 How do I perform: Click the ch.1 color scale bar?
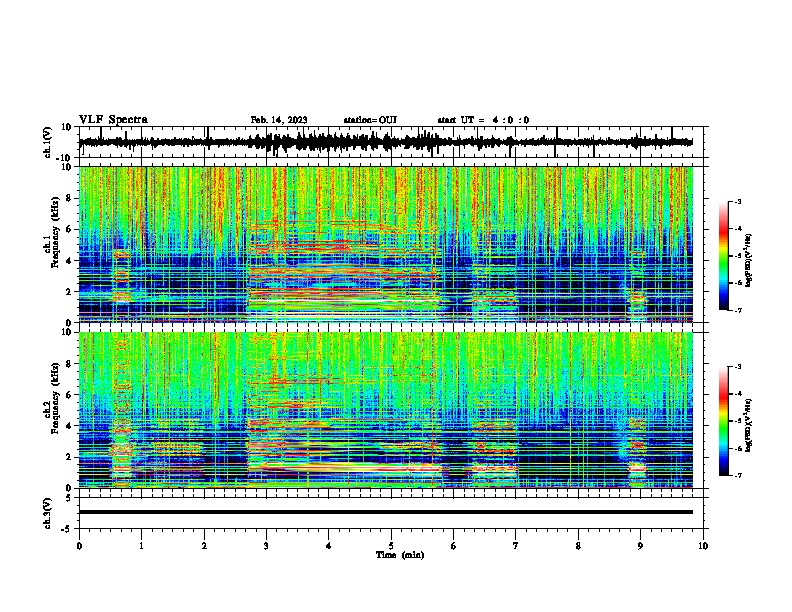tap(723, 256)
